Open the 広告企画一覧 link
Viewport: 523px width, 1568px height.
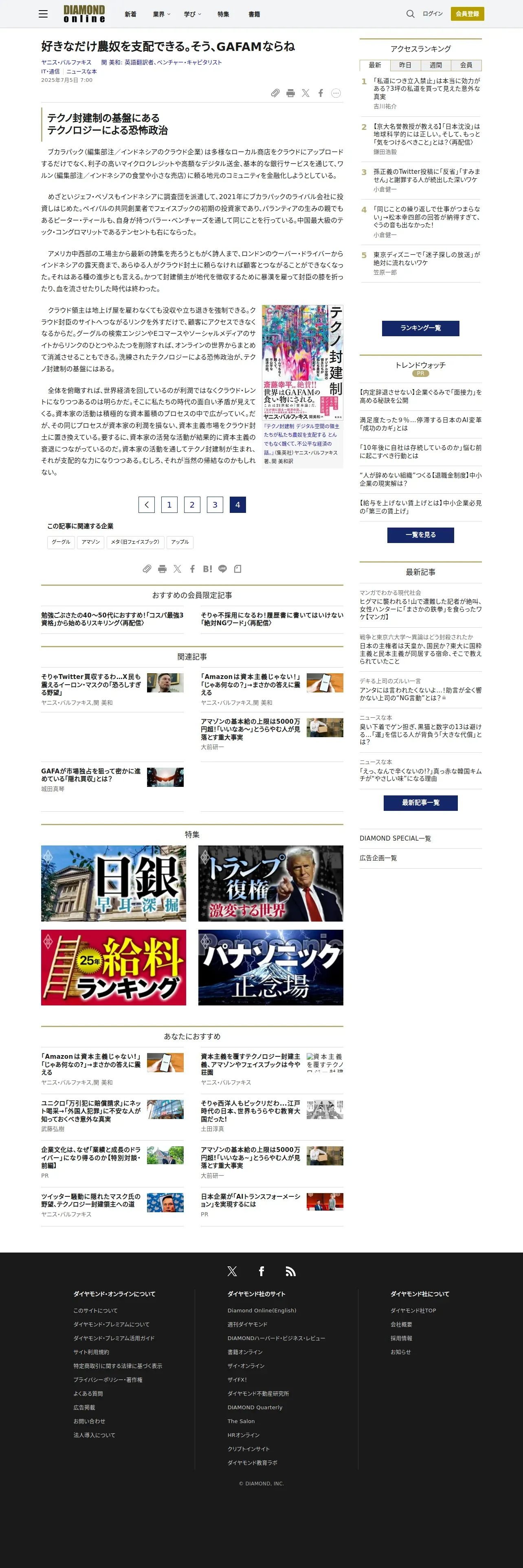point(378,858)
